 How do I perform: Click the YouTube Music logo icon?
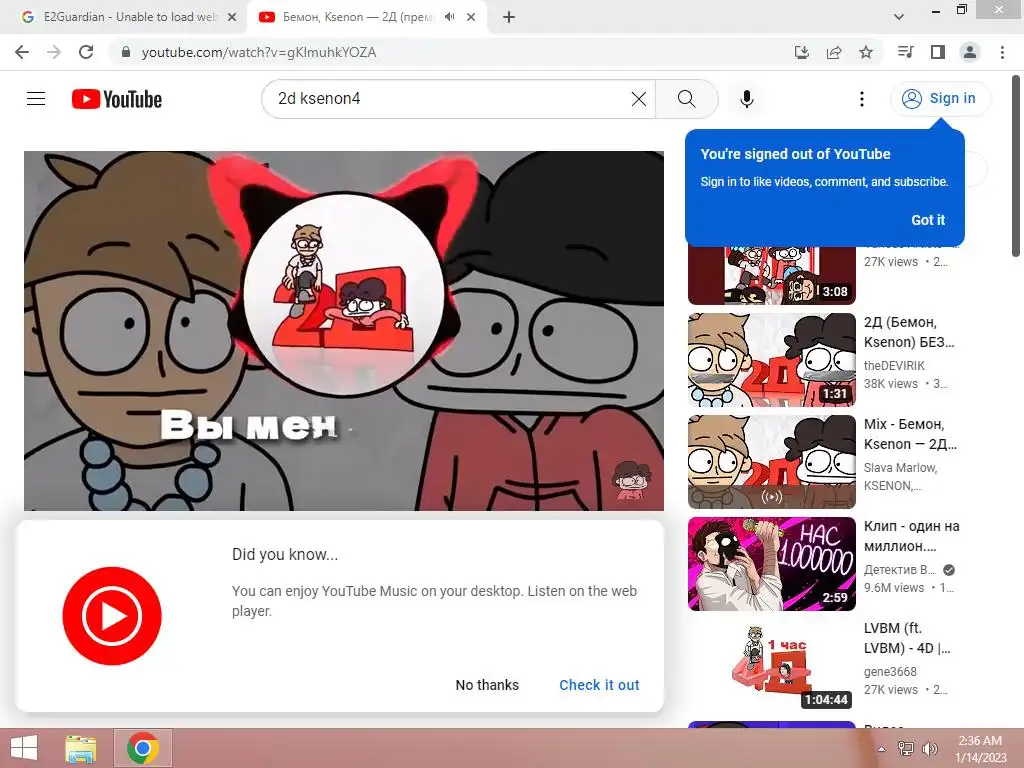pyautogui.click(x=112, y=616)
